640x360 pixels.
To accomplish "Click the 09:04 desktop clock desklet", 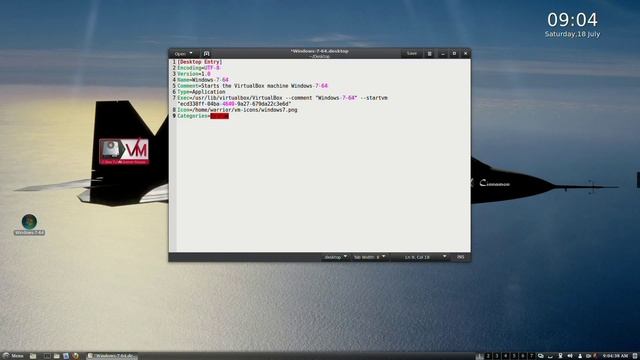I will click(x=572, y=20).
